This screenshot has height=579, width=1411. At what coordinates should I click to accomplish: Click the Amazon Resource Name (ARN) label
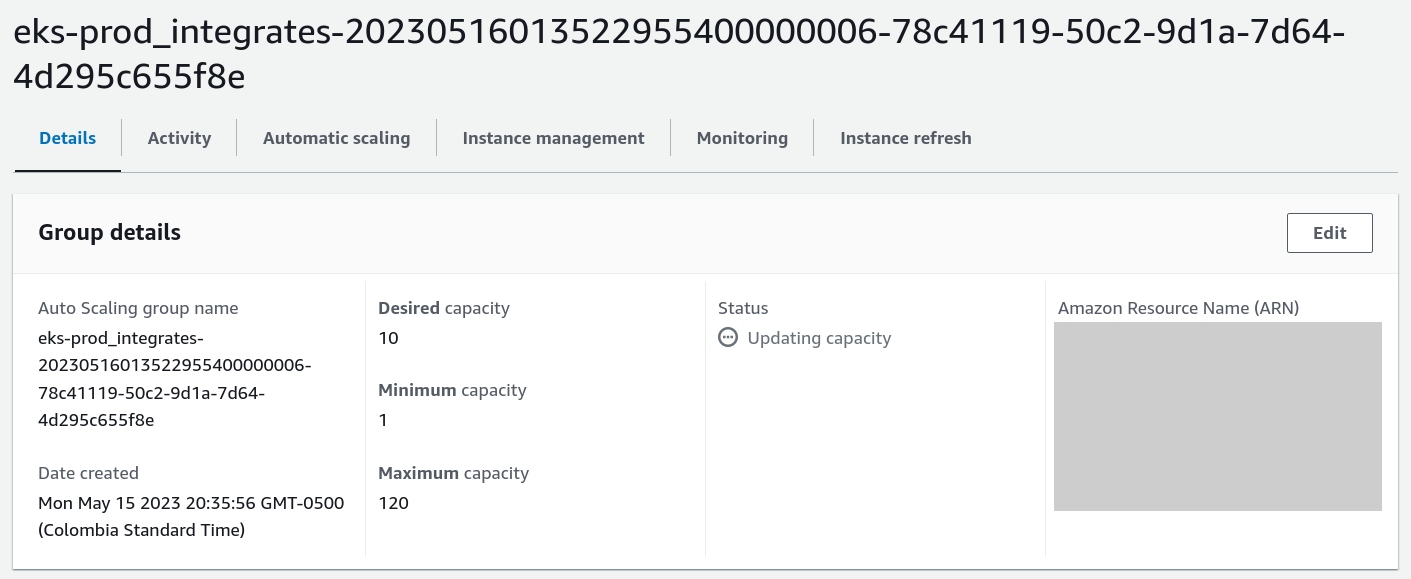(1178, 308)
